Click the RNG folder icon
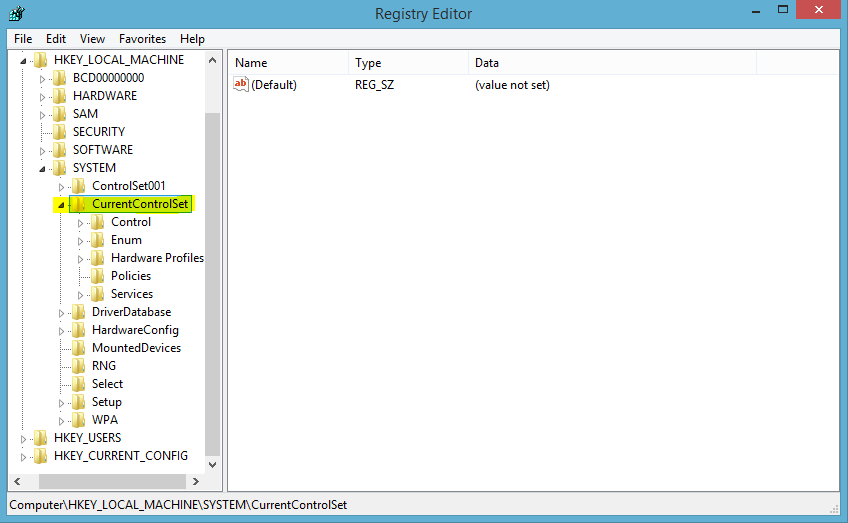The image size is (848, 523). (78, 366)
